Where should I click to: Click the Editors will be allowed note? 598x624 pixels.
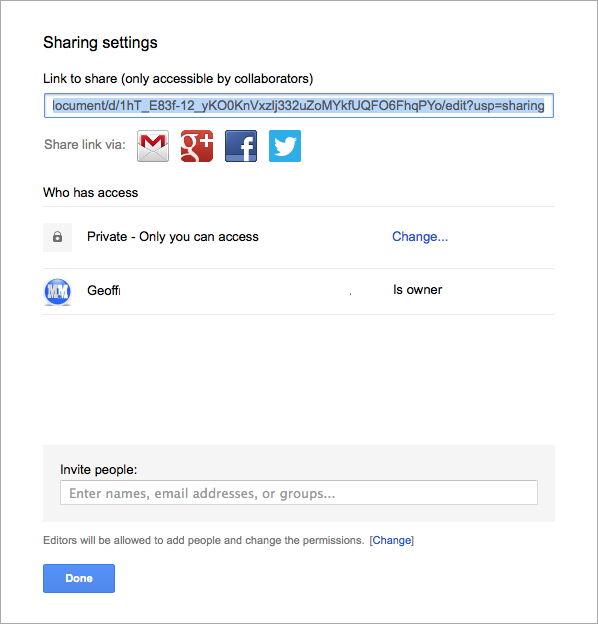pyautogui.click(x=204, y=540)
